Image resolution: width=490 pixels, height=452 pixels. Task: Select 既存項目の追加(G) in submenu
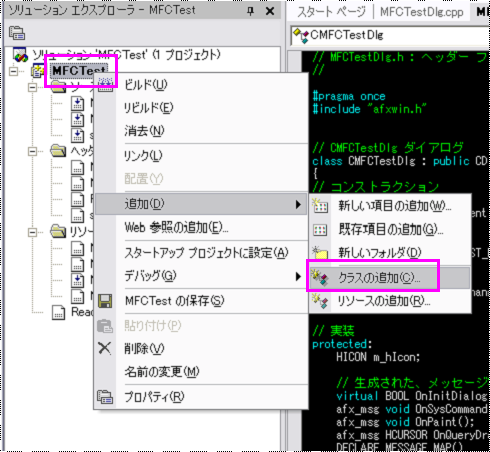[x=390, y=229]
